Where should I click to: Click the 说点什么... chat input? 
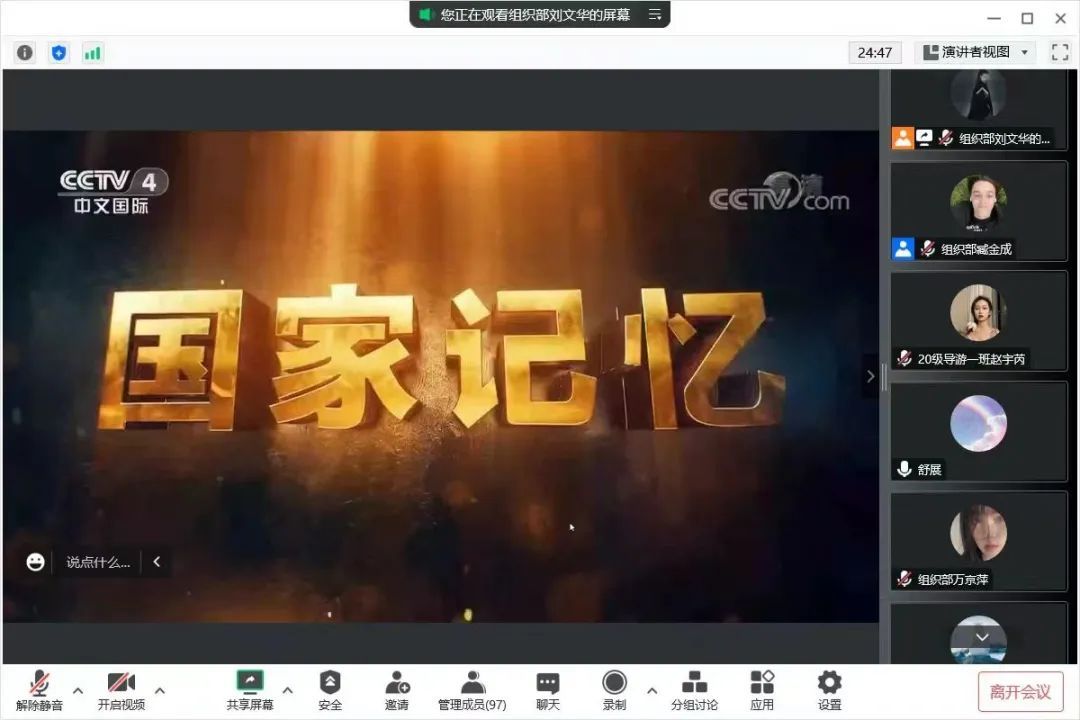pos(98,562)
